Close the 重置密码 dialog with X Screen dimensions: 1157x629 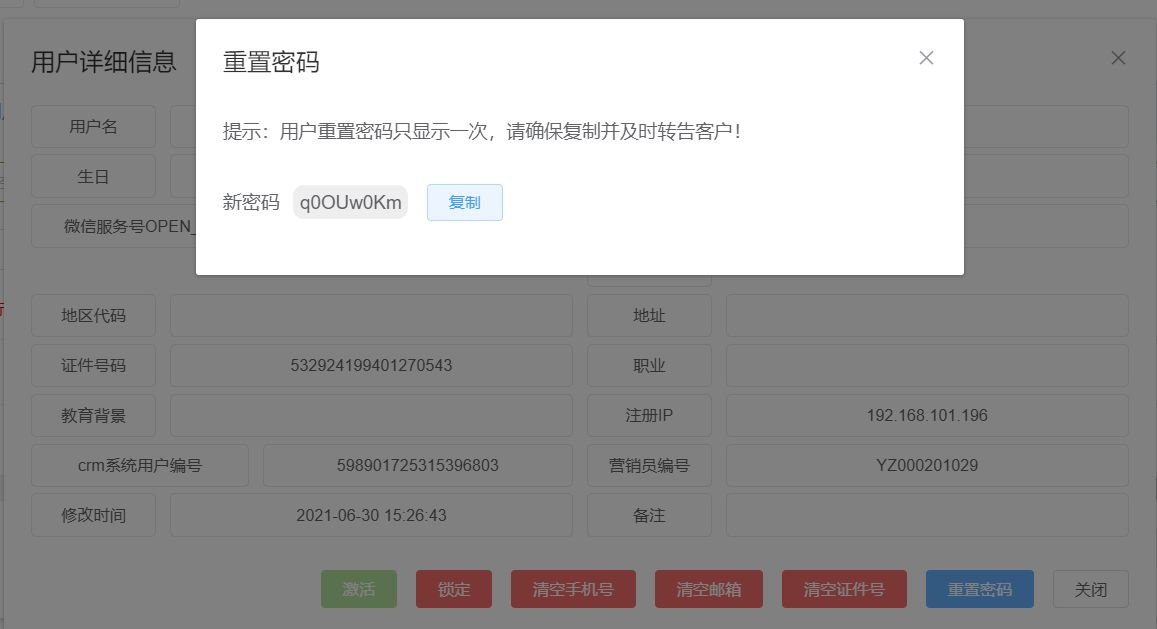click(926, 58)
